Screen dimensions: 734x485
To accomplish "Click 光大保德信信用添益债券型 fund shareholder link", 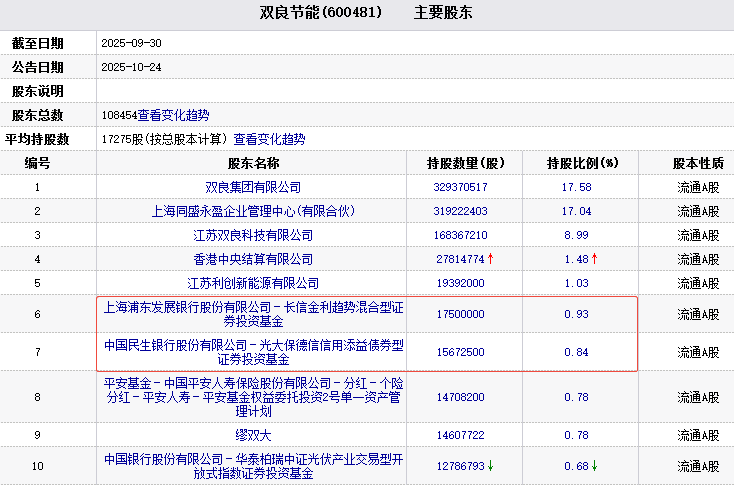I will (x=252, y=352).
